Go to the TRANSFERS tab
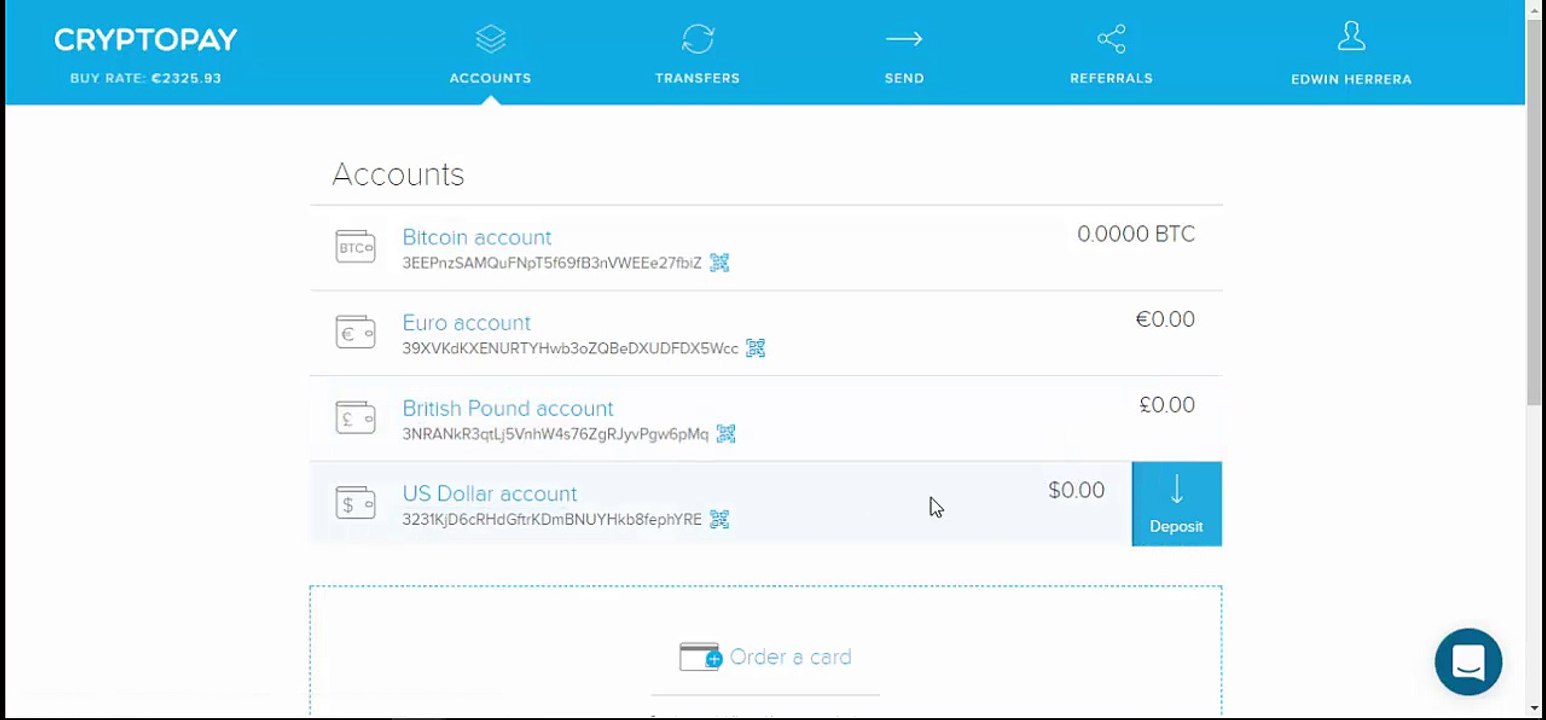The height and width of the screenshot is (720, 1546). coord(697,78)
